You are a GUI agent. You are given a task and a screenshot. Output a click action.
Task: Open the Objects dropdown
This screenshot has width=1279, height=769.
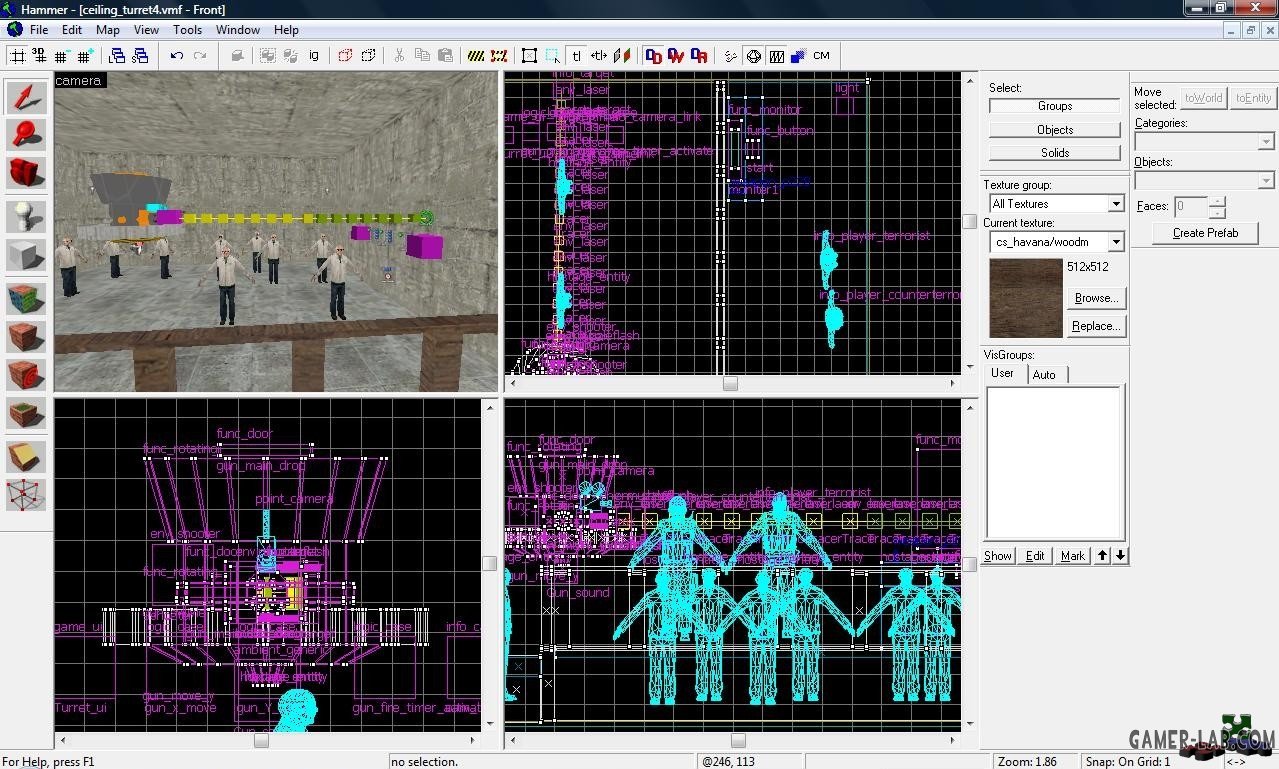(1266, 181)
